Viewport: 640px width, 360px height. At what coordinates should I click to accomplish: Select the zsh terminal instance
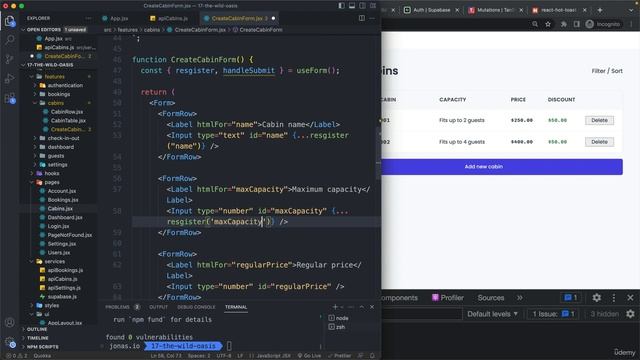click(337, 327)
